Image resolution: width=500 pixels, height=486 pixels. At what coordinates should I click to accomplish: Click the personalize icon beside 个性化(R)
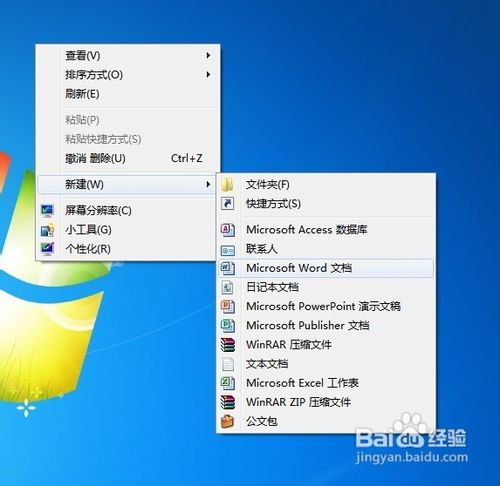point(47,249)
